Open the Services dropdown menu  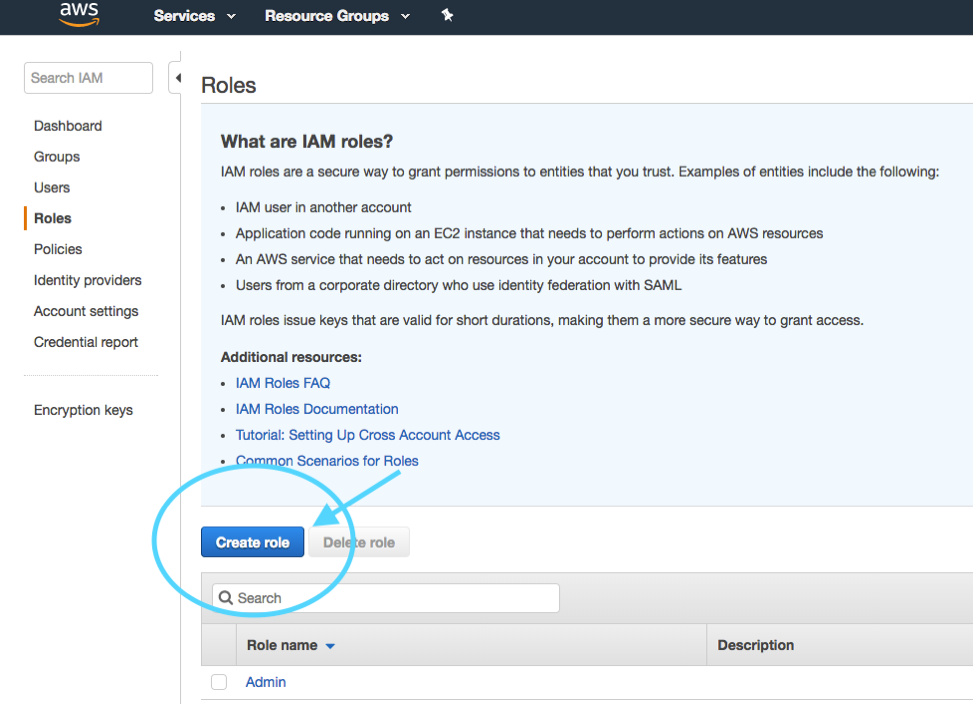[194, 16]
